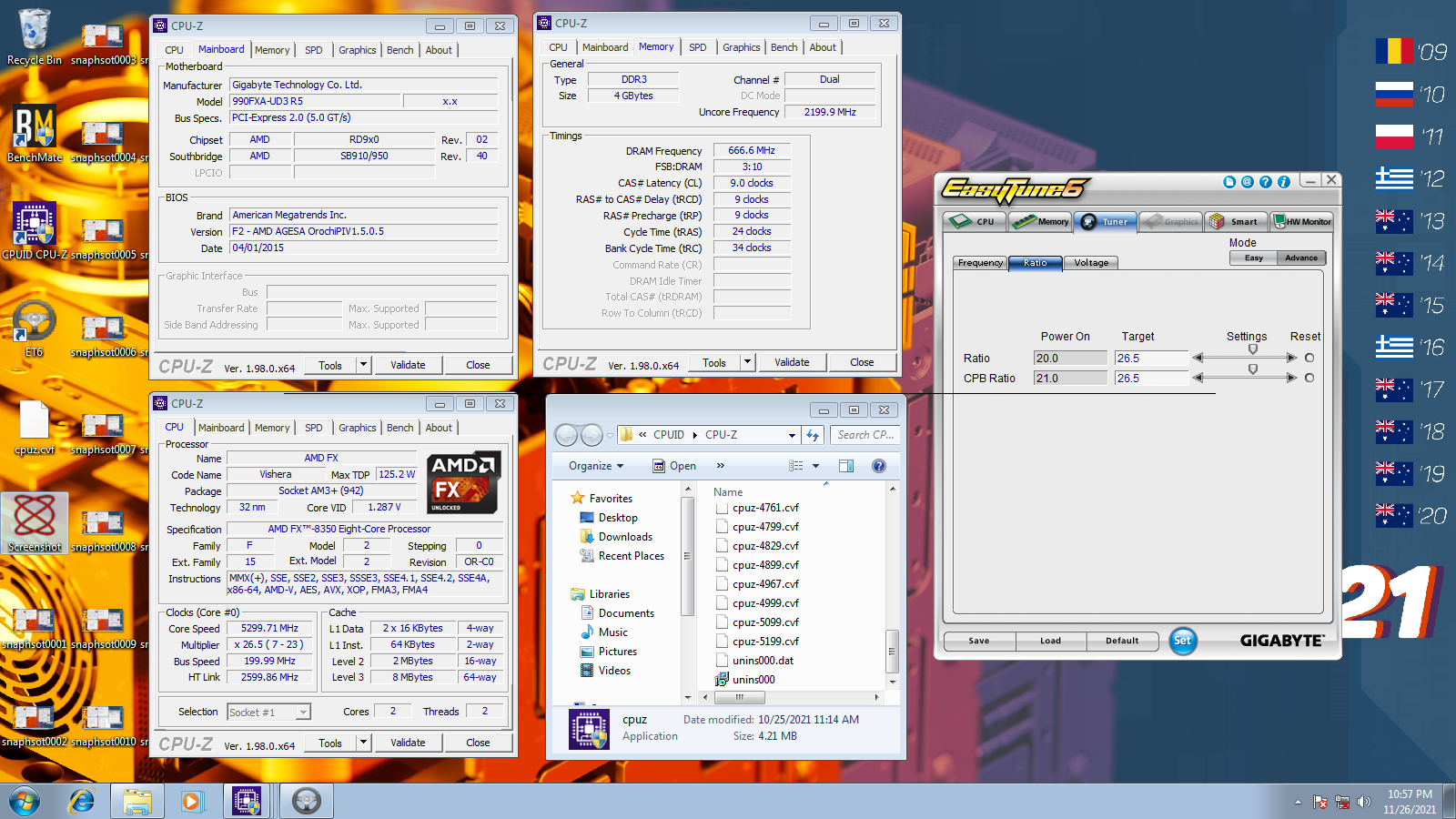This screenshot has width=1456, height=819.
Task: Click the Ratio slider handle
Action: (1253, 349)
